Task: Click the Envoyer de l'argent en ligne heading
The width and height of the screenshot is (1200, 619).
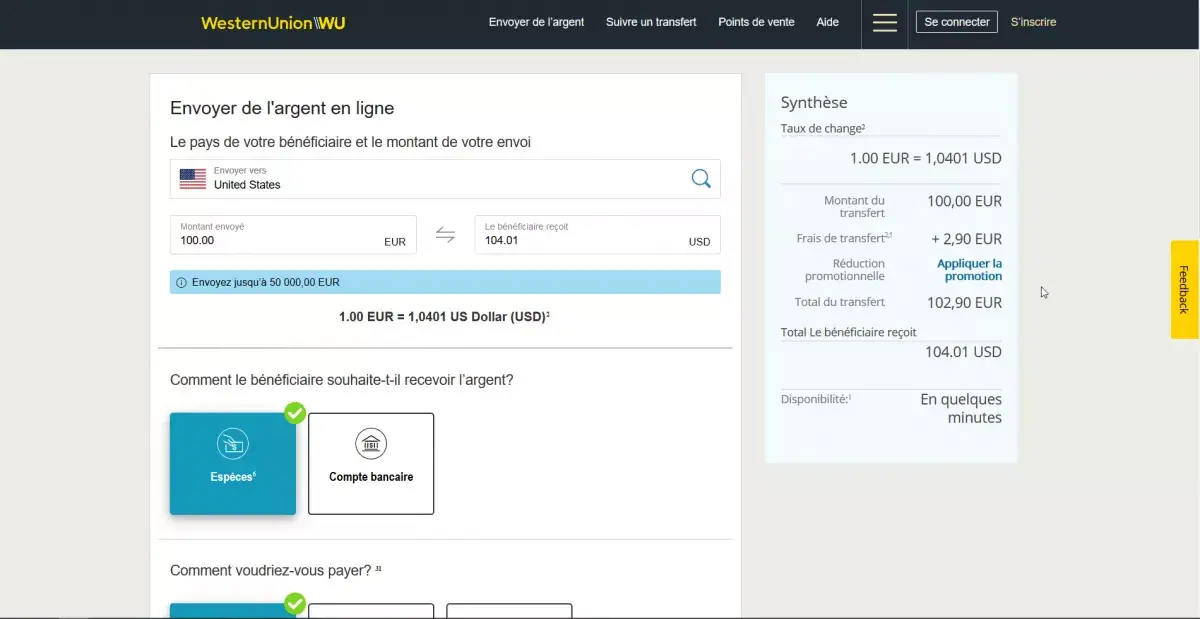Action: (282, 108)
